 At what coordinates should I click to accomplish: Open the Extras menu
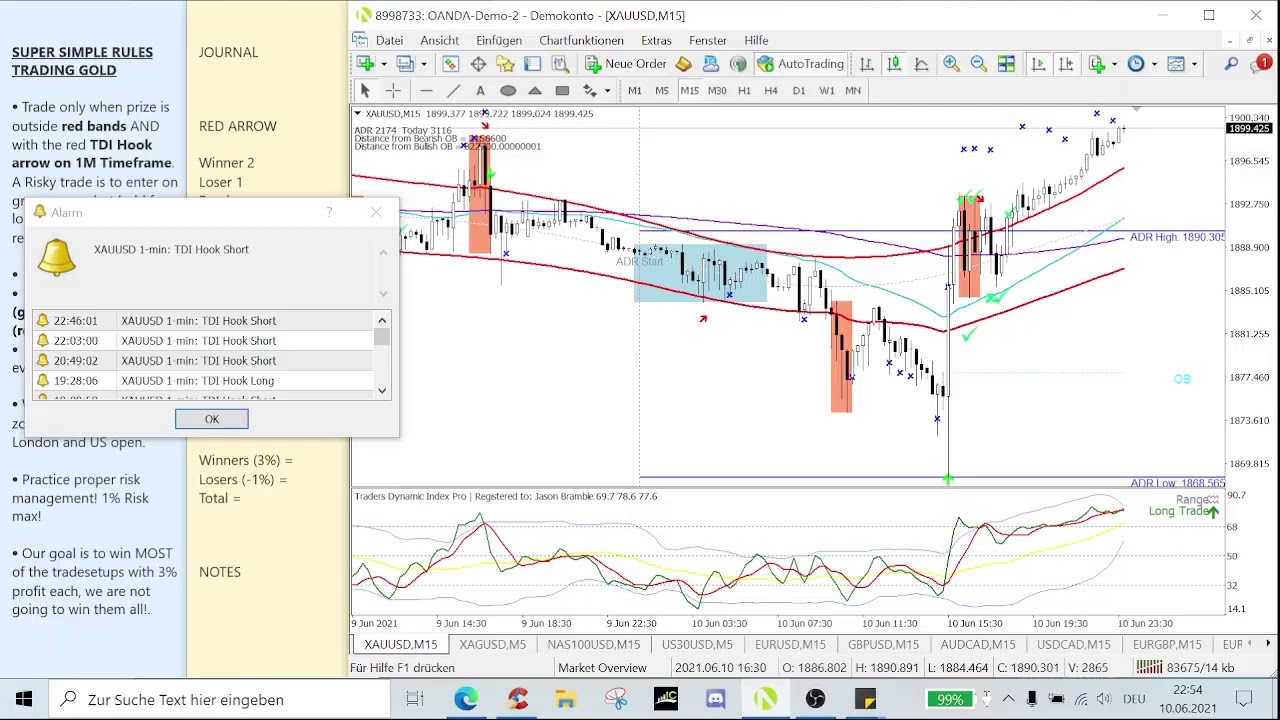pos(656,40)
